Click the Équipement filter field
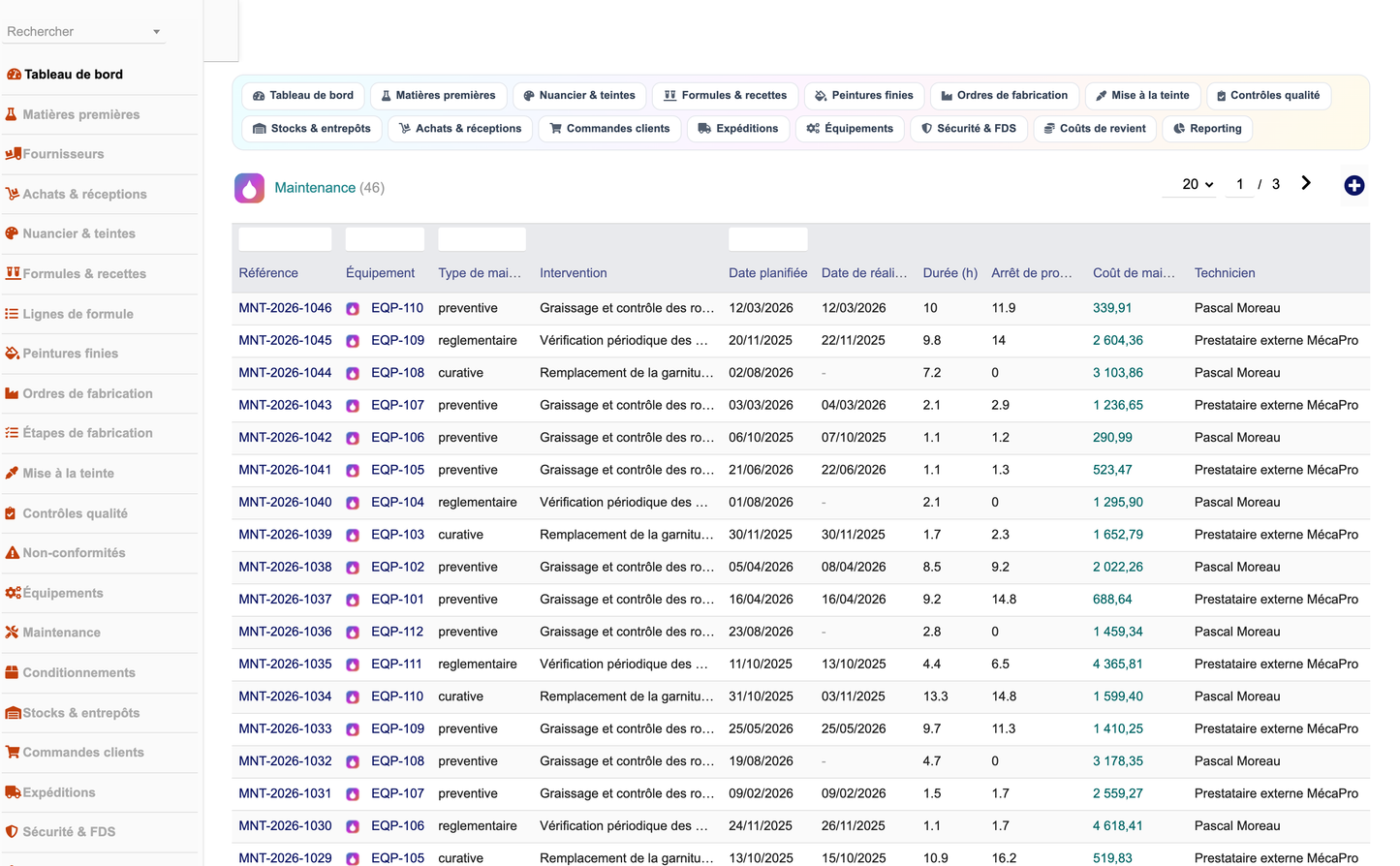Viewport: 1400px width, 866px height. (x=385, y=239)
